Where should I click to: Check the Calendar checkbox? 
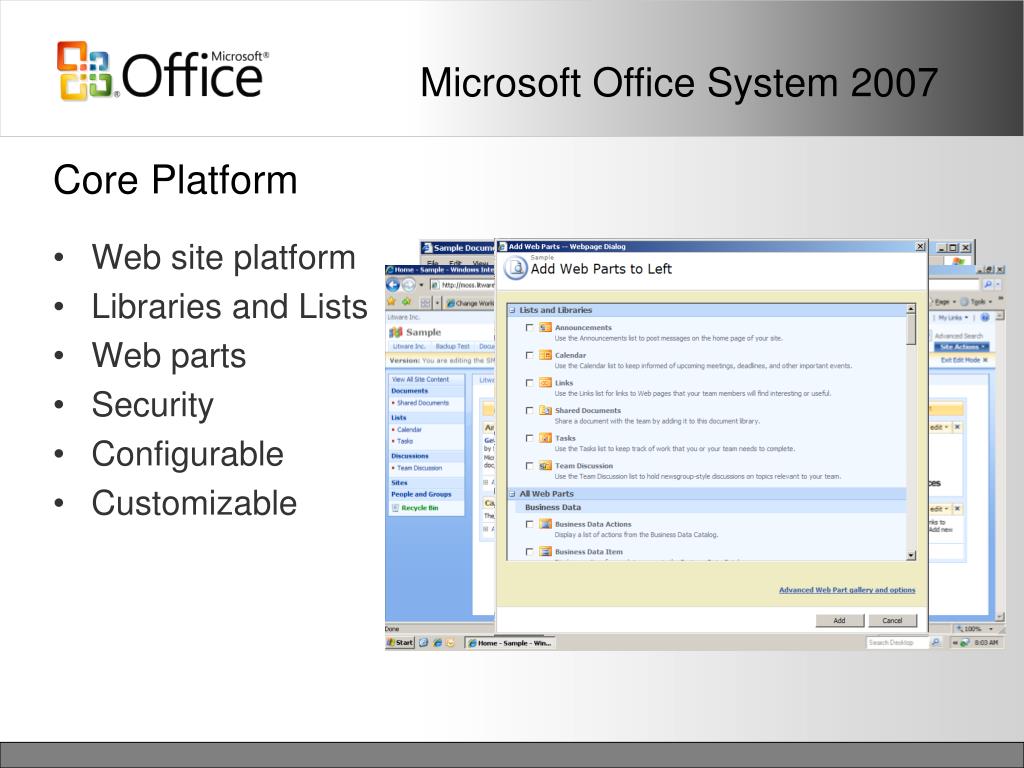pos(530,355)
